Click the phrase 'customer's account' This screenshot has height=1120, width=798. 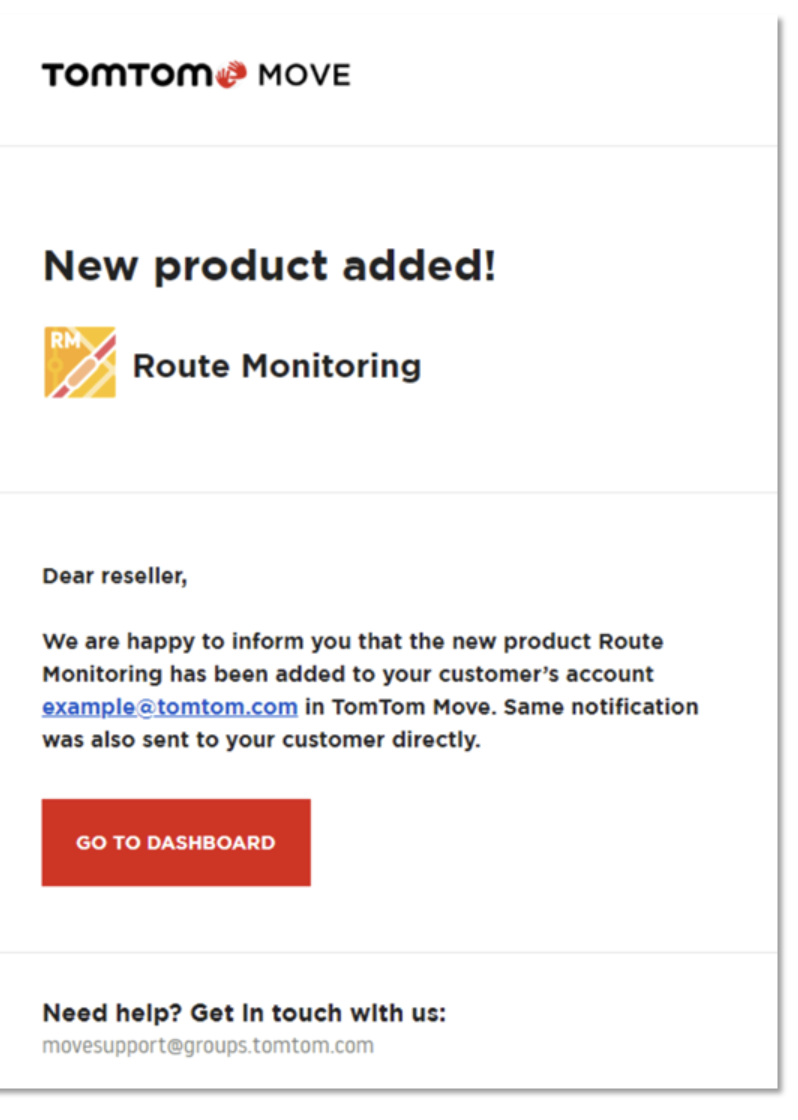[x=547, y=674]
